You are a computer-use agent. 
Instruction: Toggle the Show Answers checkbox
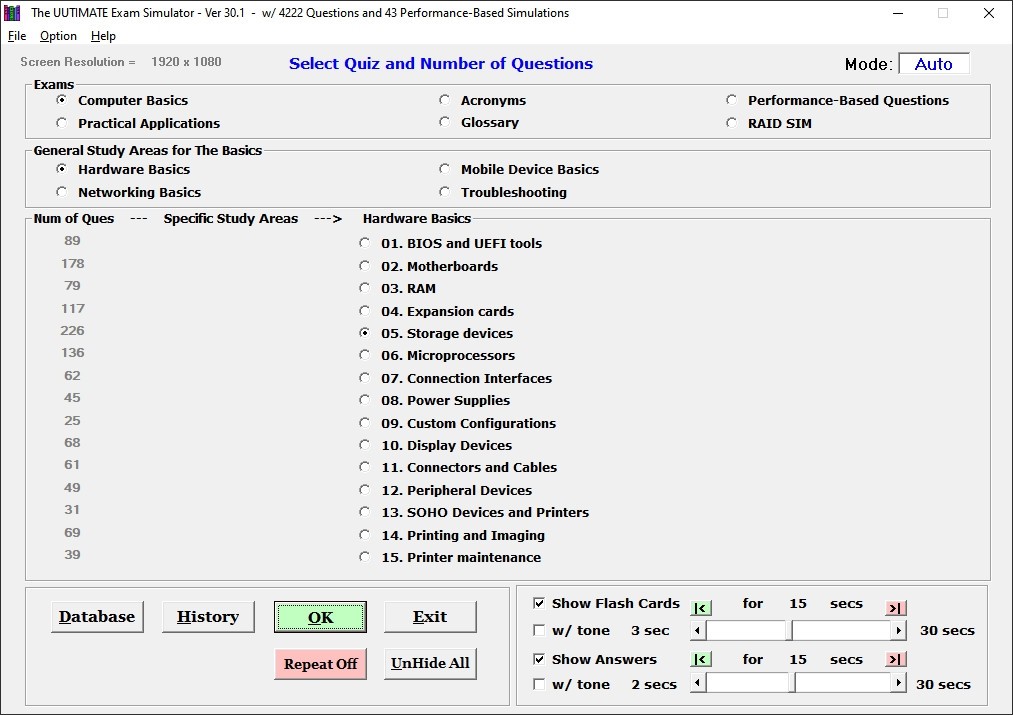click(539, 659)
